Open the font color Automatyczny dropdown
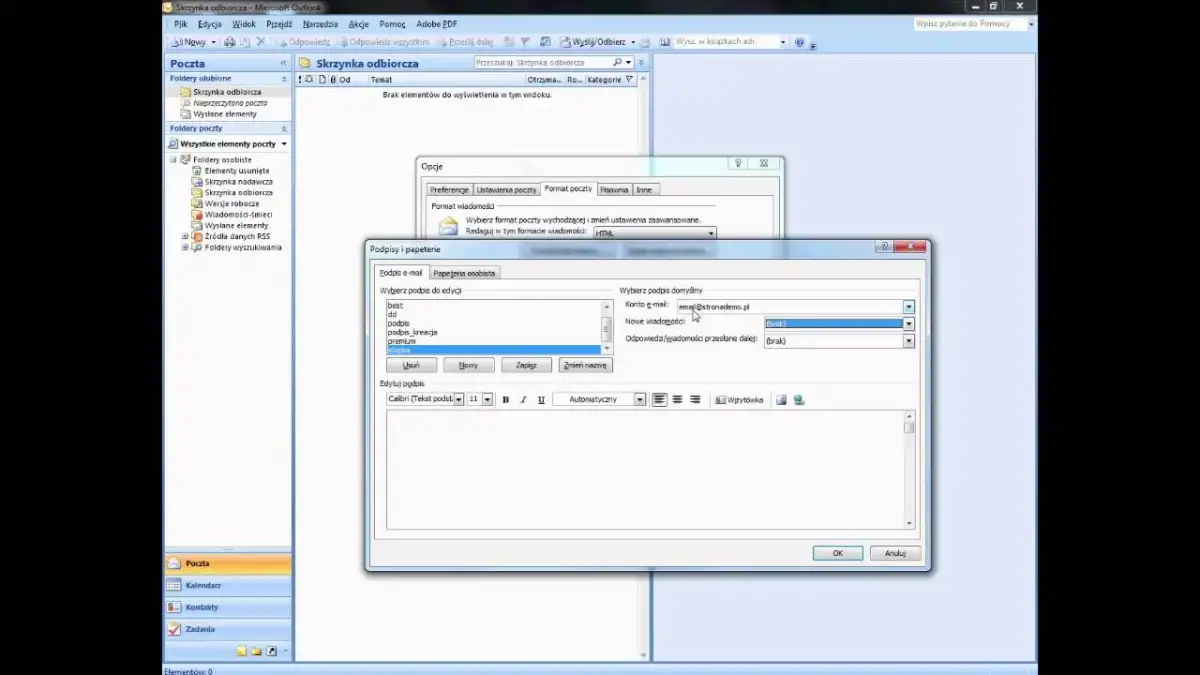 pyautogui.click(x=639, y=400)
